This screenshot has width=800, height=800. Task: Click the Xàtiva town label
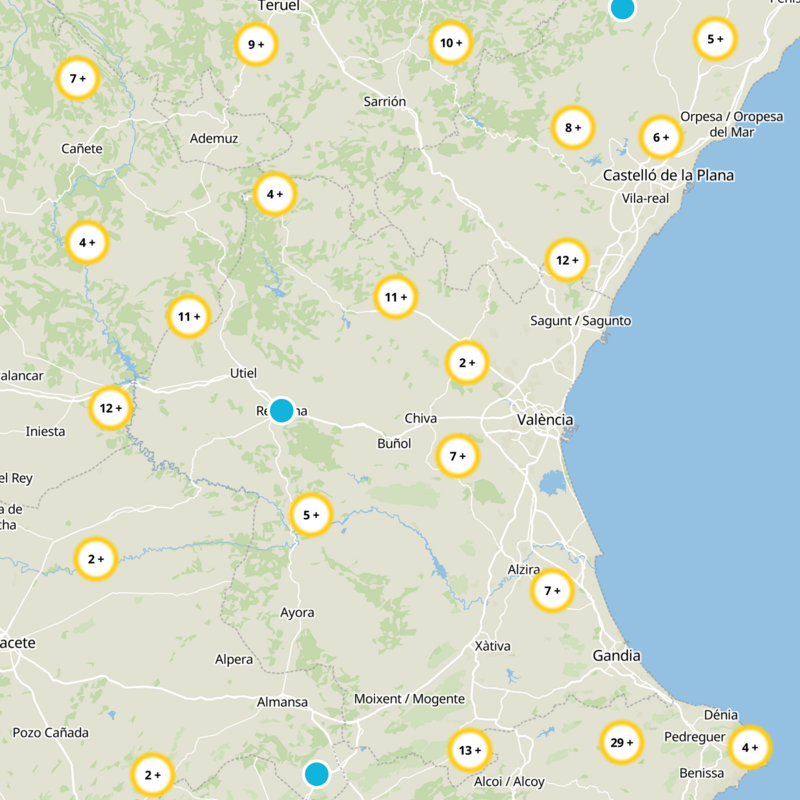point(492,646)
